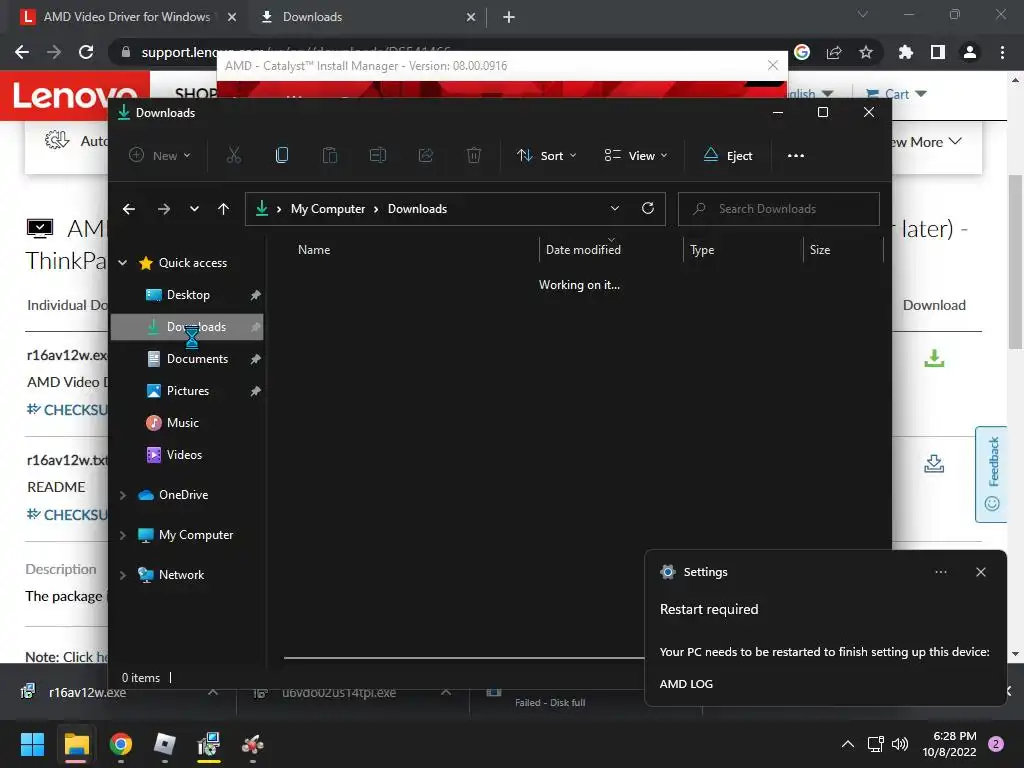Select Pictures in Quick access
1024x768 pixels.
187,391
